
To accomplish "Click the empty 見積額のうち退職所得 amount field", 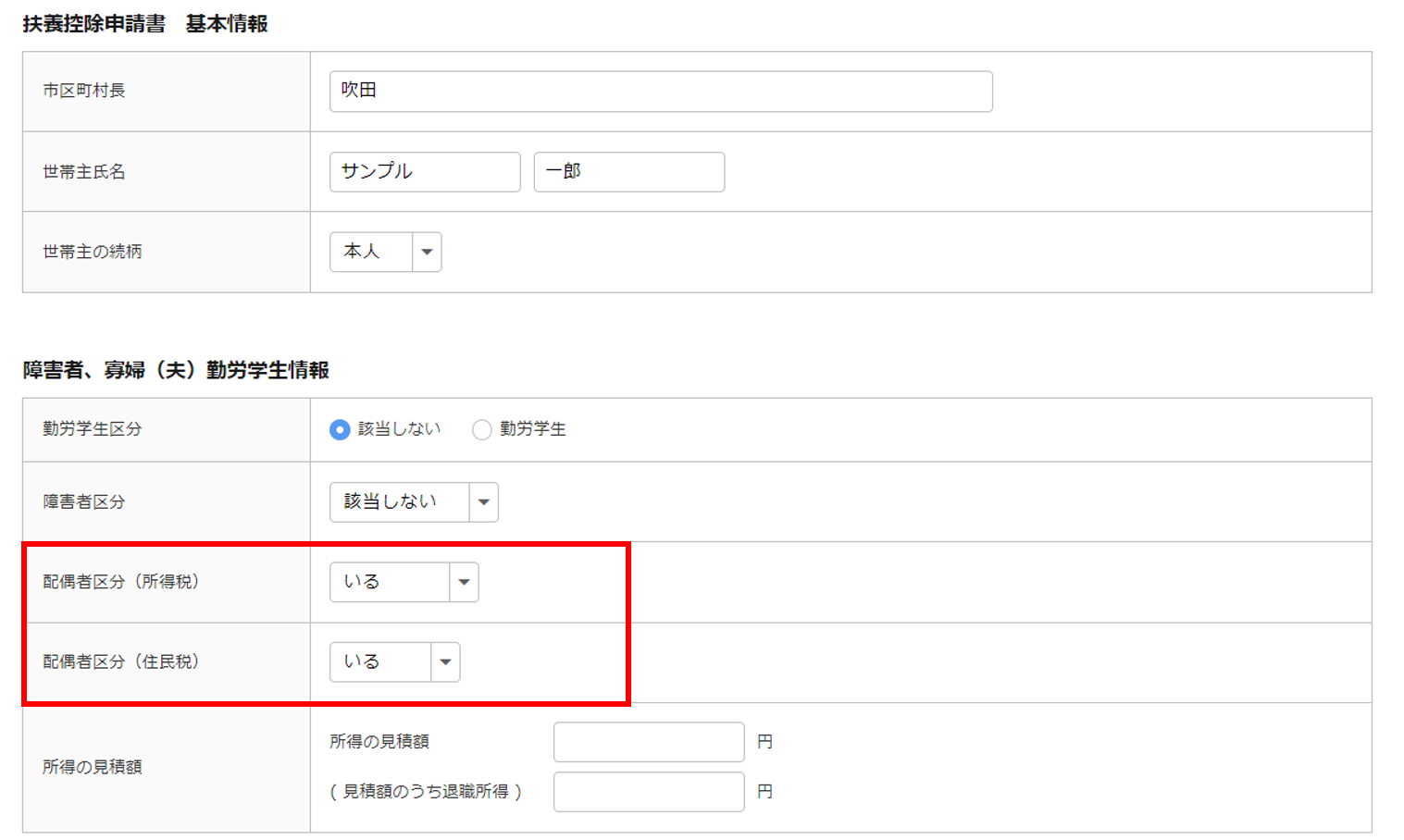I will (648, 792).
